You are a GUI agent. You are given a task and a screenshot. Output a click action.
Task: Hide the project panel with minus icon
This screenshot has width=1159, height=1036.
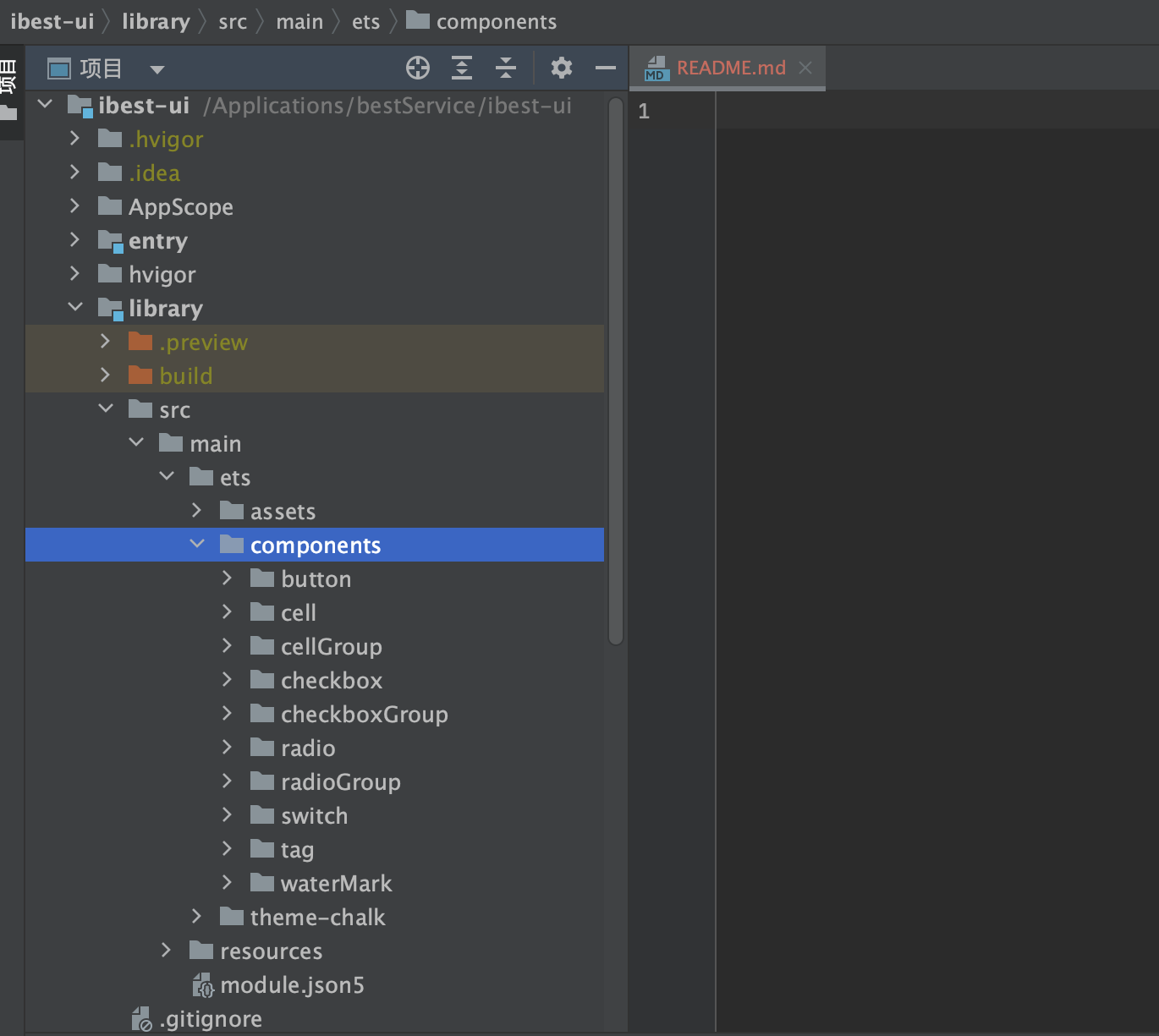[x=606, y=68]
